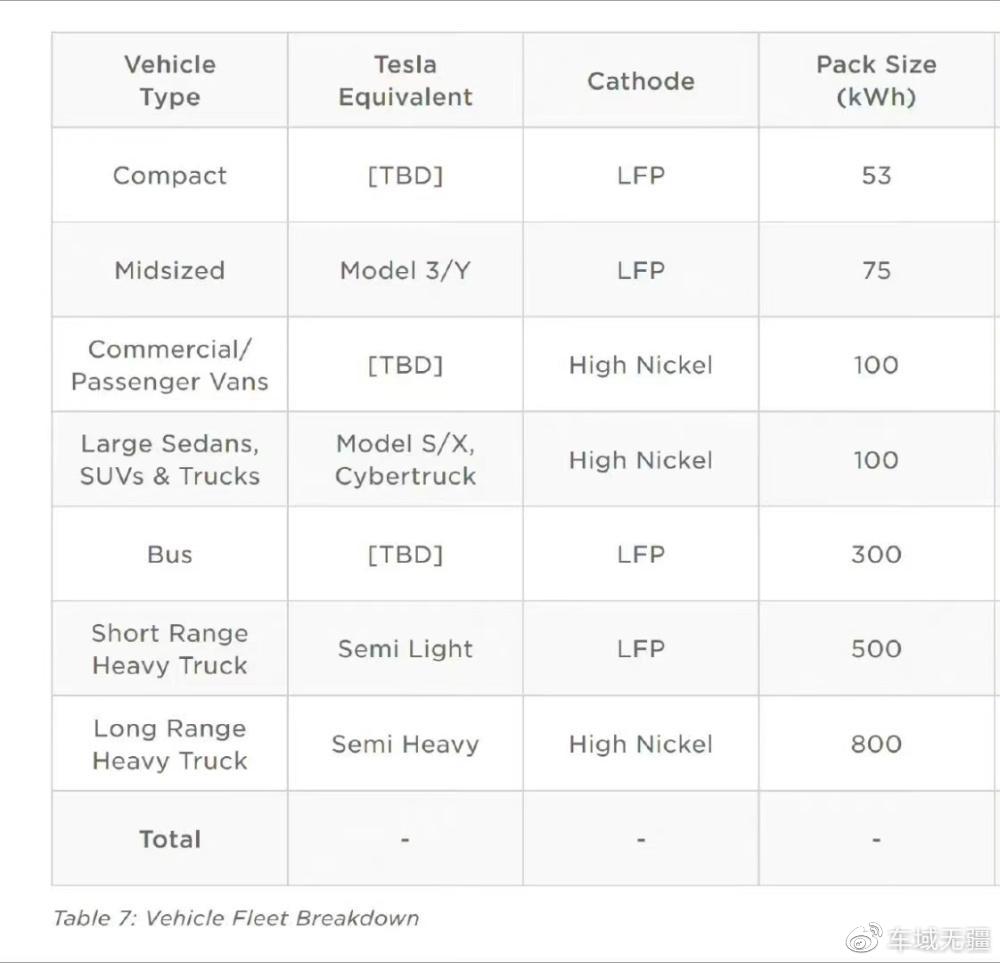This screenshot has width=1000, height=963.
Task: Click the Tesla Equivalent column header
Action: coord(405,80)
